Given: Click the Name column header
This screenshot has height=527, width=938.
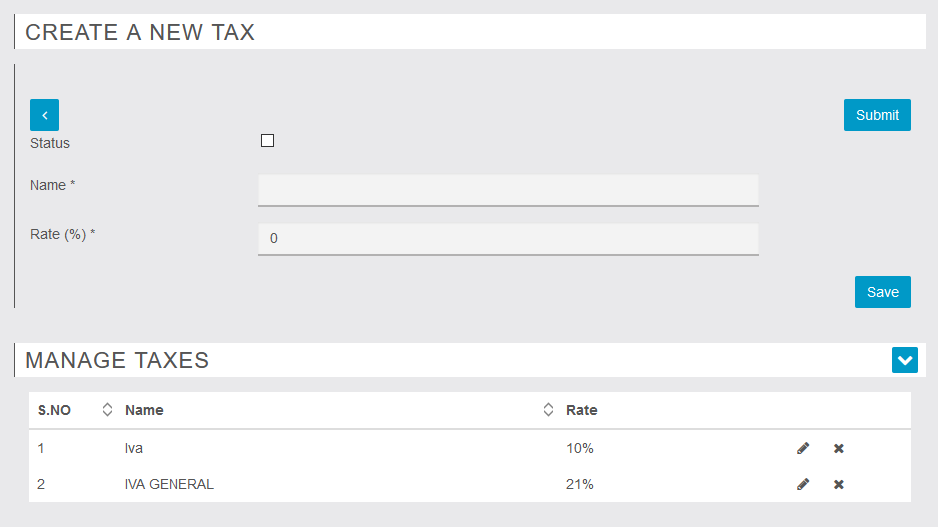Looking at the screenshot, I should pyautogui.click(x=144, y=410).
